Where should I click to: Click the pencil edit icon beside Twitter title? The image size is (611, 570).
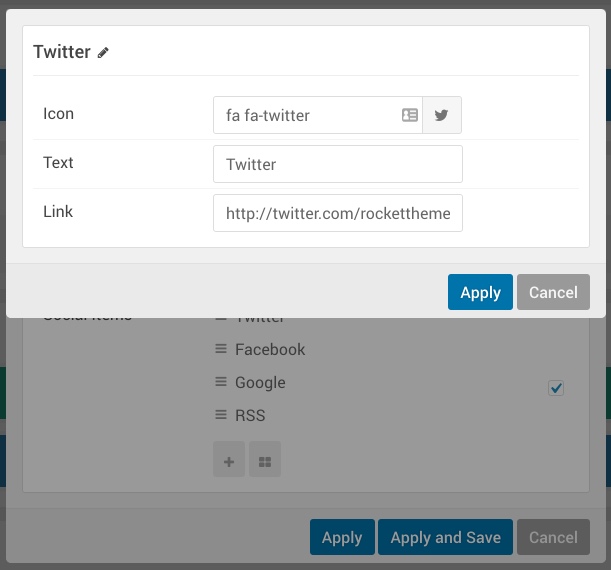pyautogui.click(x=104, y=53)
